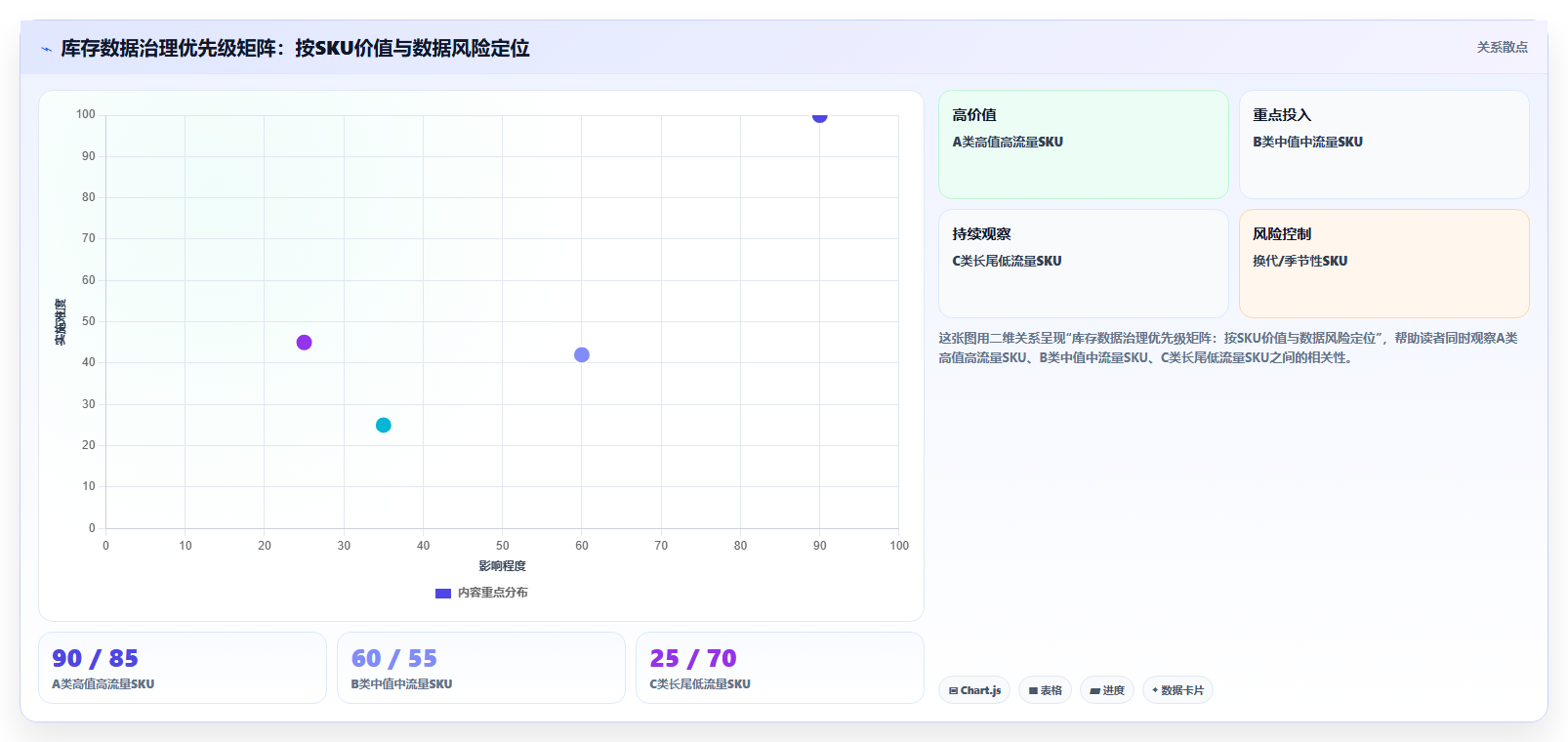Click the 数据卡片 tag chip
This screenshot has width=1568, height=742.
coord(1177,690)
